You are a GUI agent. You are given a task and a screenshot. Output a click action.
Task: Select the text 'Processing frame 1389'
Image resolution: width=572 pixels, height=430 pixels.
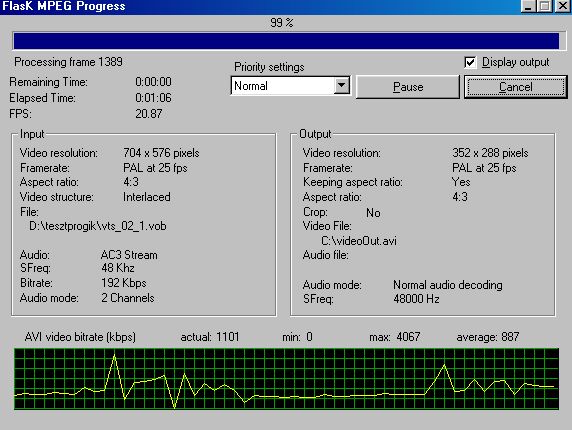click(x=68, y=62)
